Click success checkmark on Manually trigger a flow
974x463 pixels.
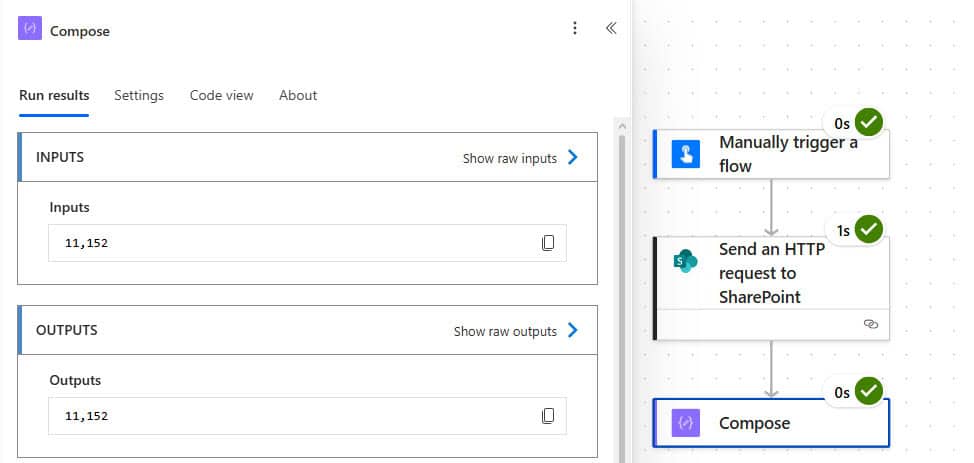pos(869,122)
